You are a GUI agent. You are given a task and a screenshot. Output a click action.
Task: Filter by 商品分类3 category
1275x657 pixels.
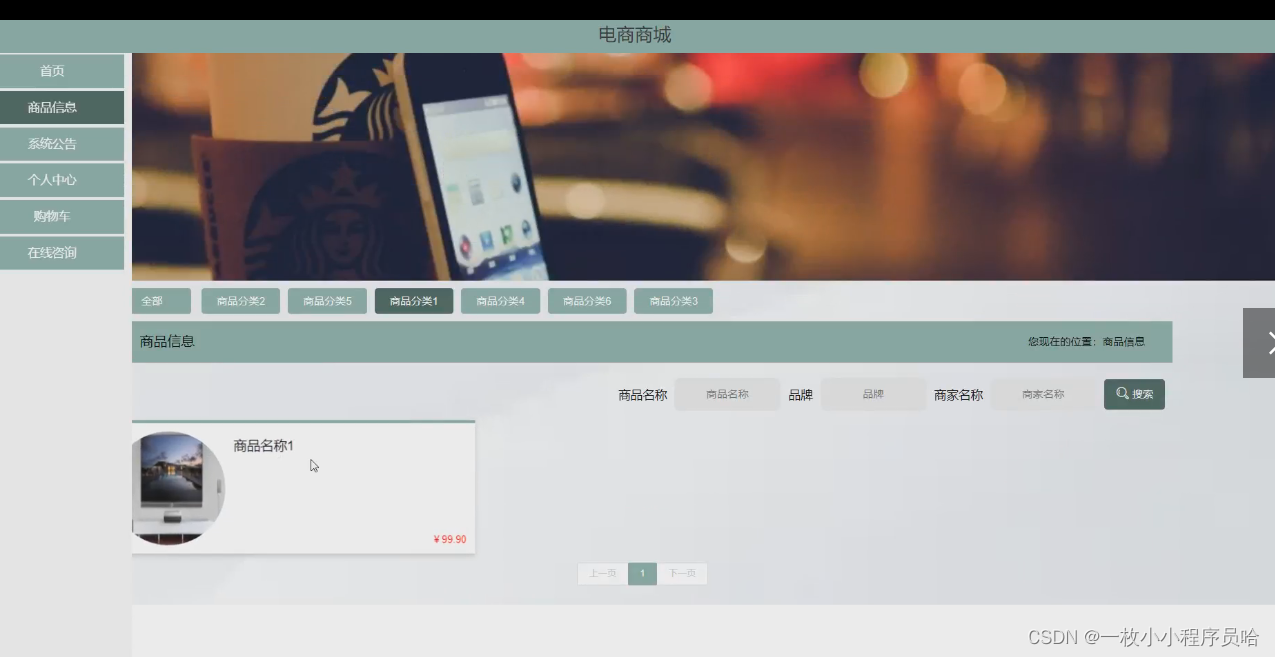point(673,301)
